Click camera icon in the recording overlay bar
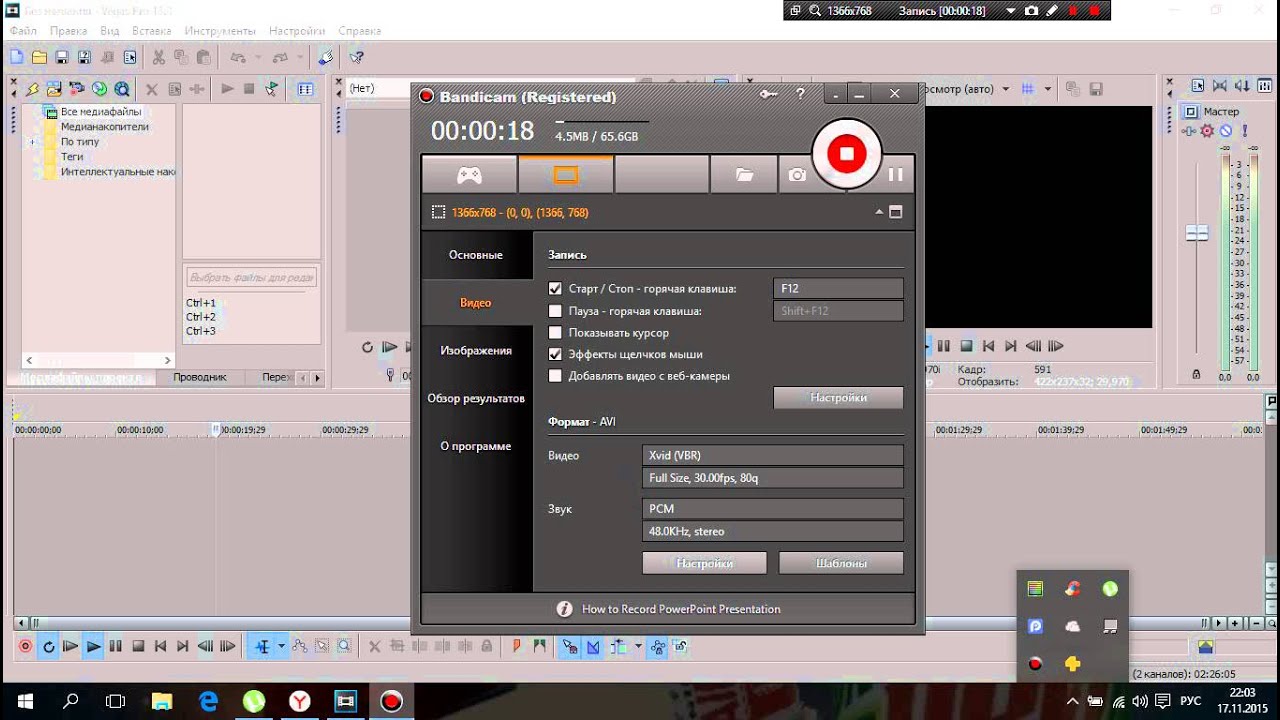 pos(1031,11)
